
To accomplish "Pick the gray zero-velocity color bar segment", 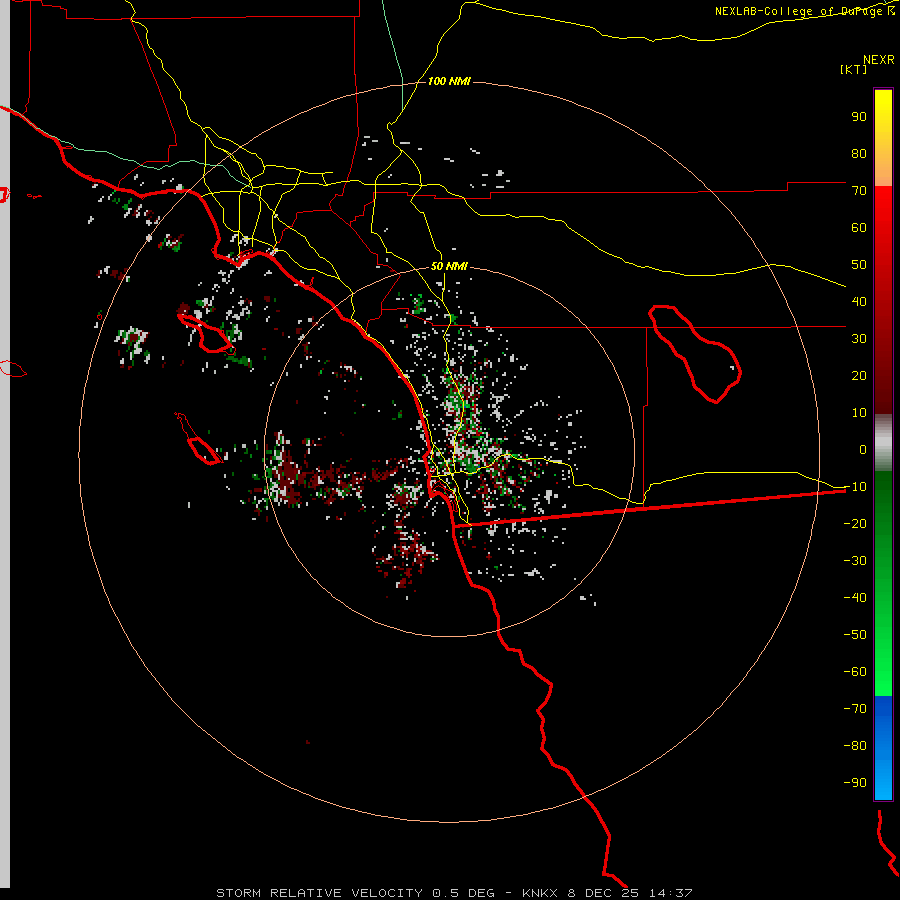I will point(883,442).
